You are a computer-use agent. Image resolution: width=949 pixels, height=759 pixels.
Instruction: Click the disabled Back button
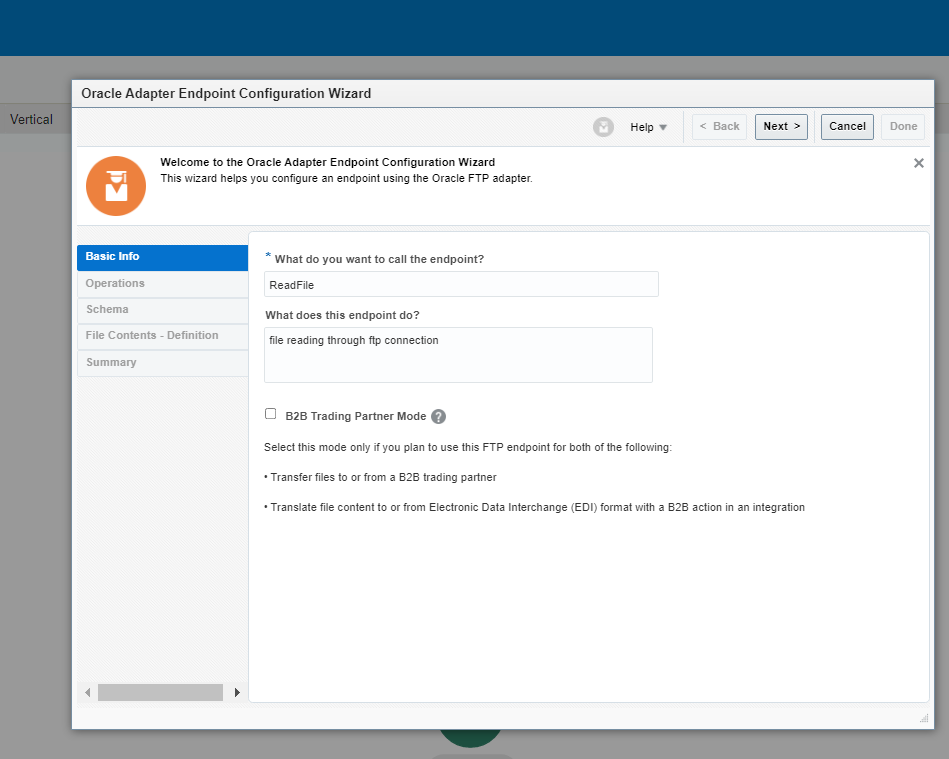719,126
